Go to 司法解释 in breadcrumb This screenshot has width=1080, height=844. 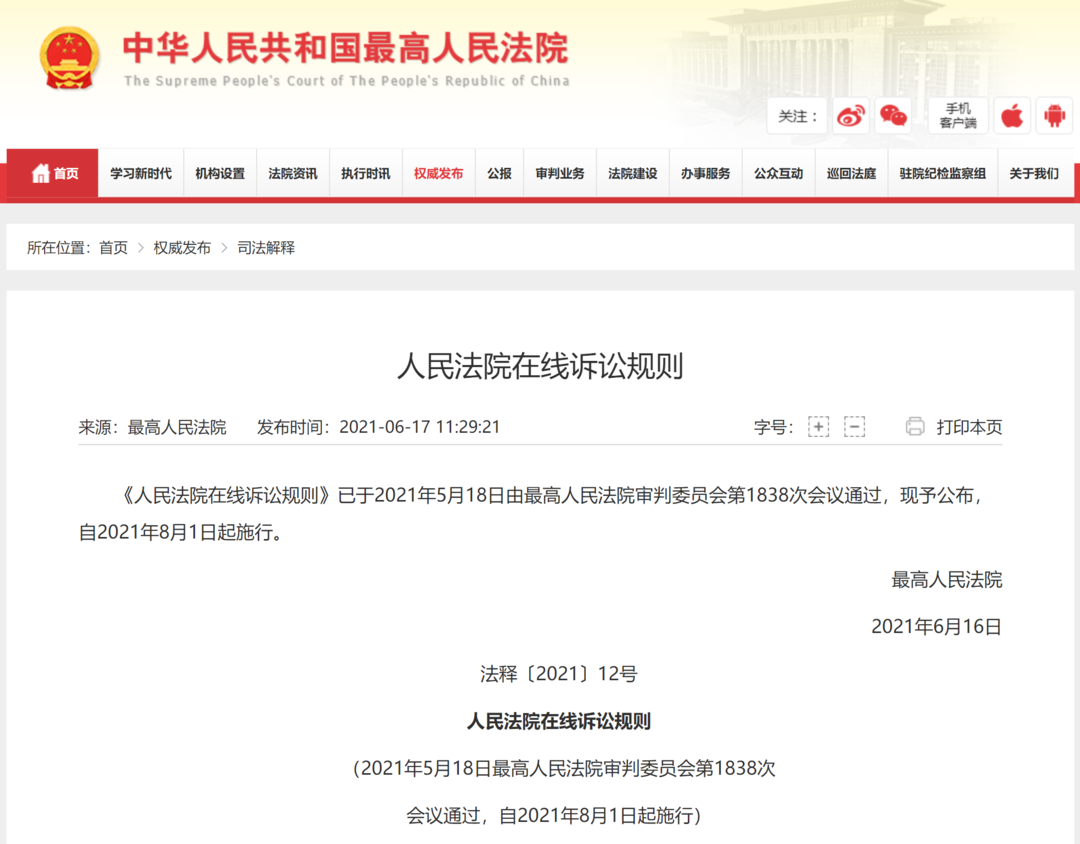pos(267,248)
